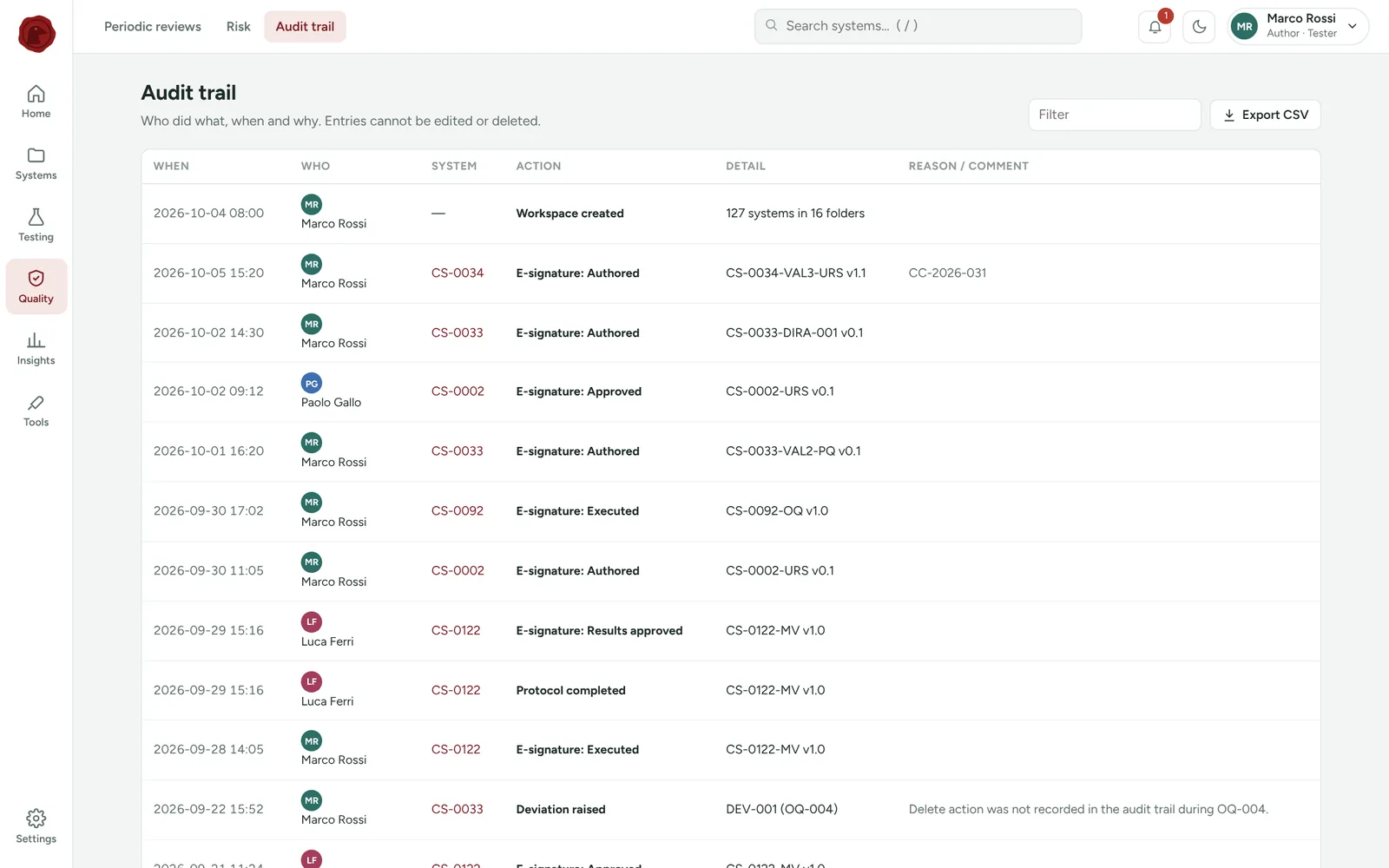This screenshot has width=1389, height=868.
Task: Open Home in the sidebar
Action: click(36, 102)
